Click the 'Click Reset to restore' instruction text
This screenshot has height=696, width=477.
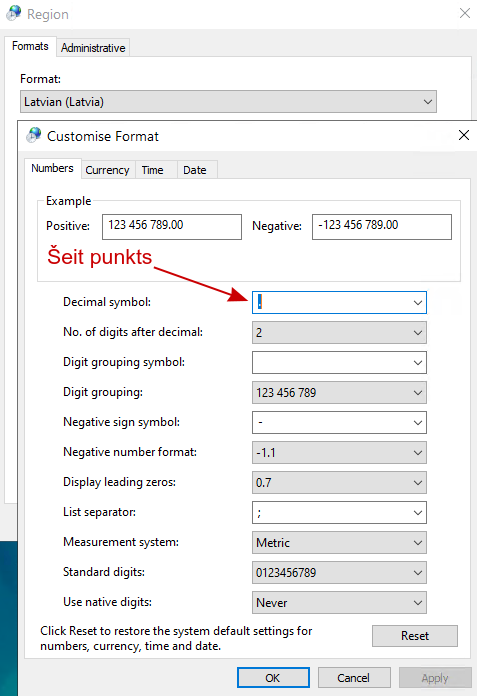tap(176, 638)
